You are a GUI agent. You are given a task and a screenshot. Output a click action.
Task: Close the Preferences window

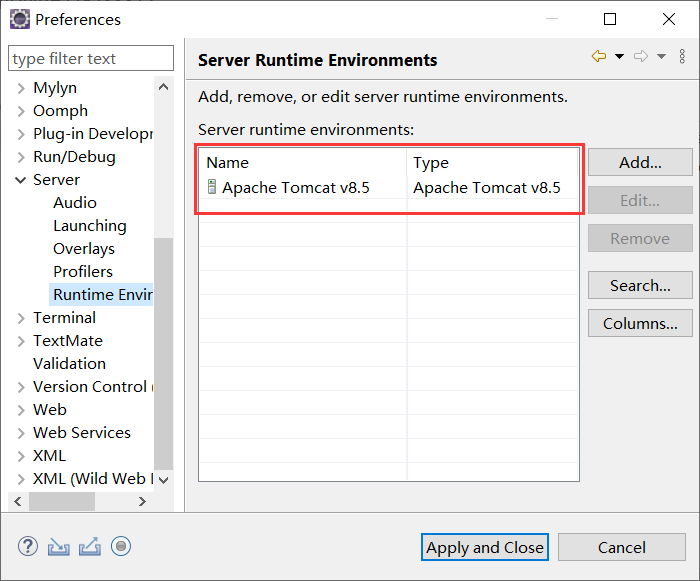pyautogui.click(x=669, y=19)
